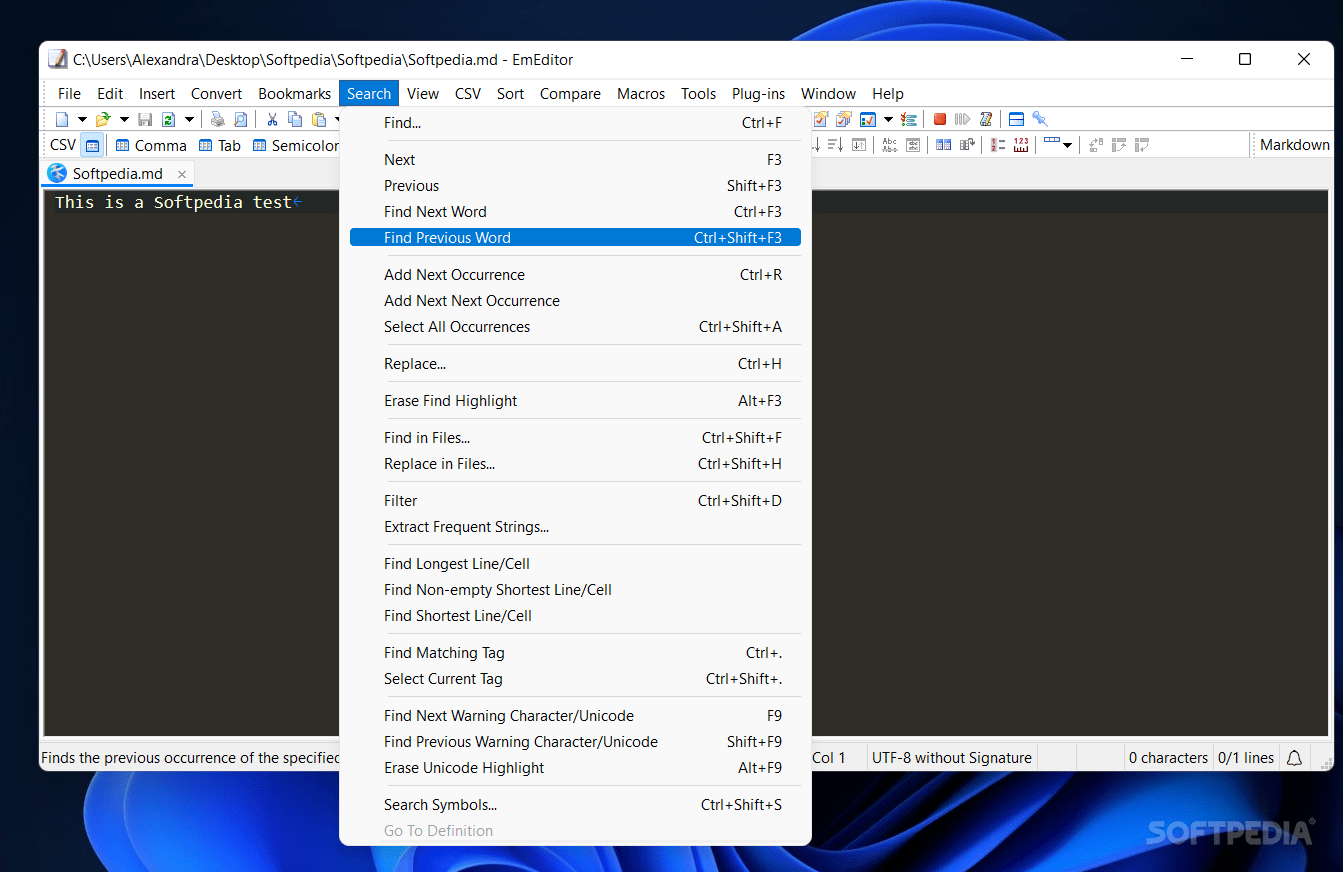Click the Print icon
This screenshot has height=872, width=1343.
217,119
